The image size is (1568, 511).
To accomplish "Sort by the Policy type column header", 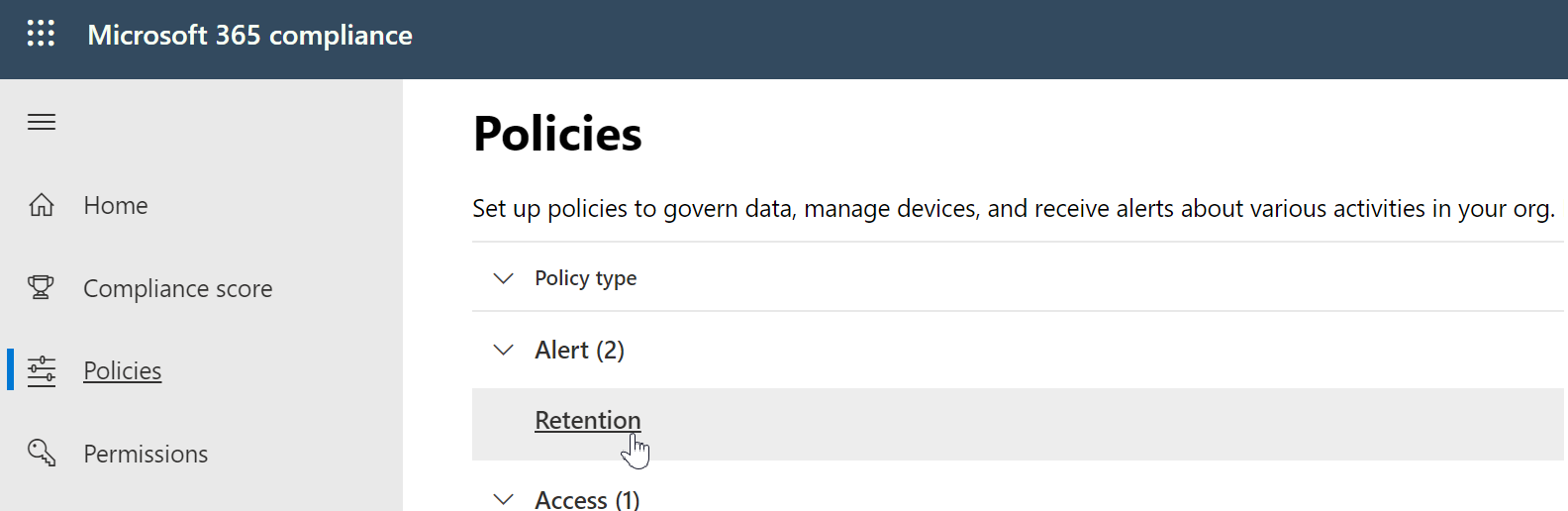I will click(x=585, y=278).
